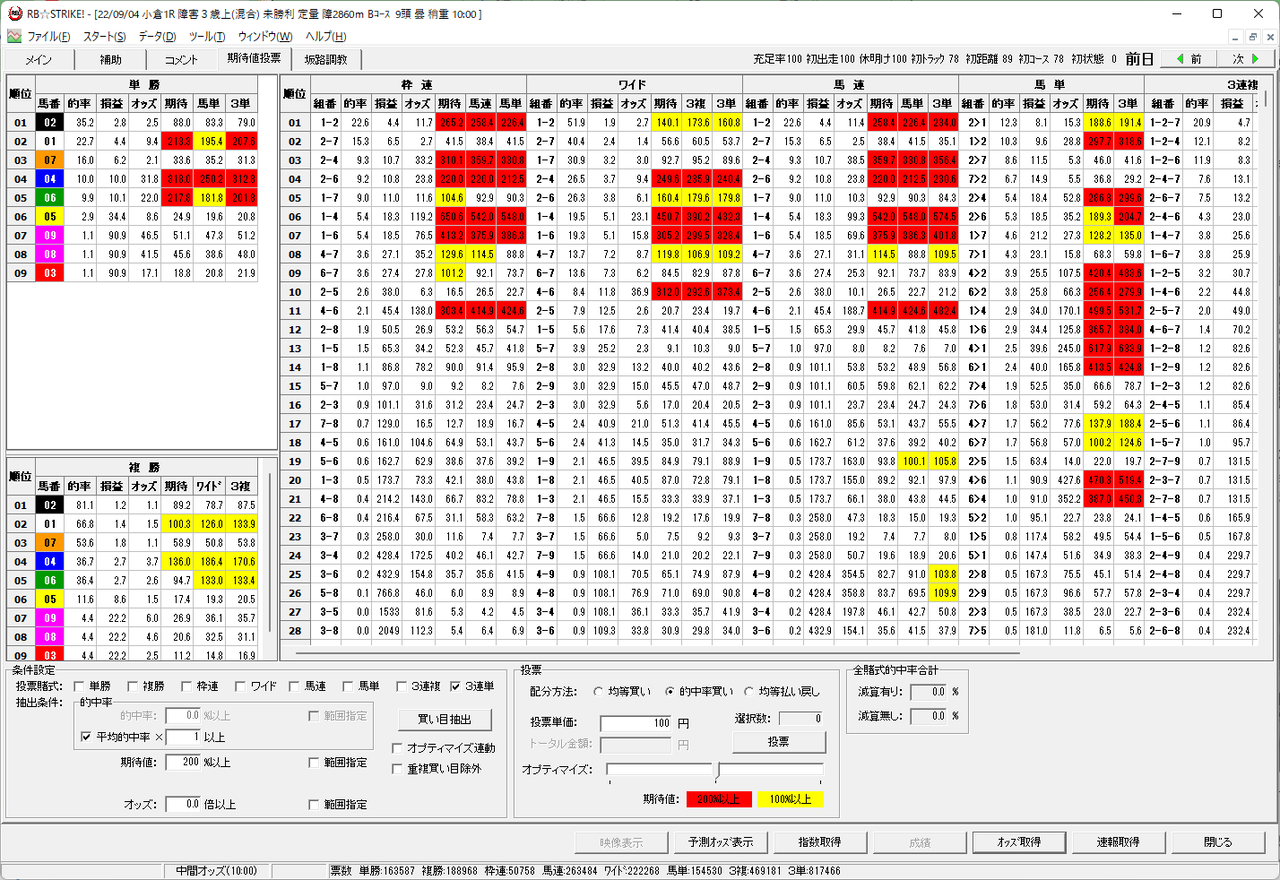
Task: Click the 投票単価 amount input field
Action: pos(637,723)
